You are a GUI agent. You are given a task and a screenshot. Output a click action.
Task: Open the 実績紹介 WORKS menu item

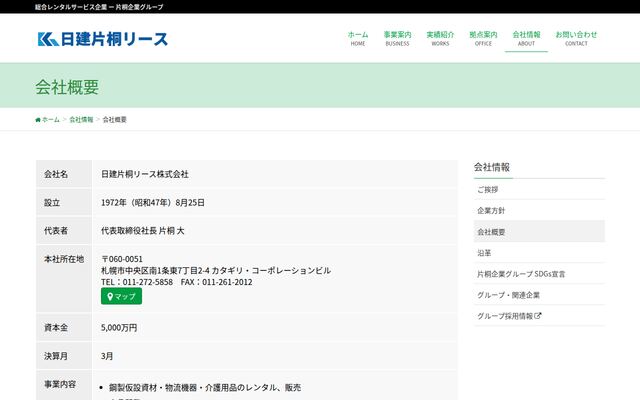pos(440,38)
